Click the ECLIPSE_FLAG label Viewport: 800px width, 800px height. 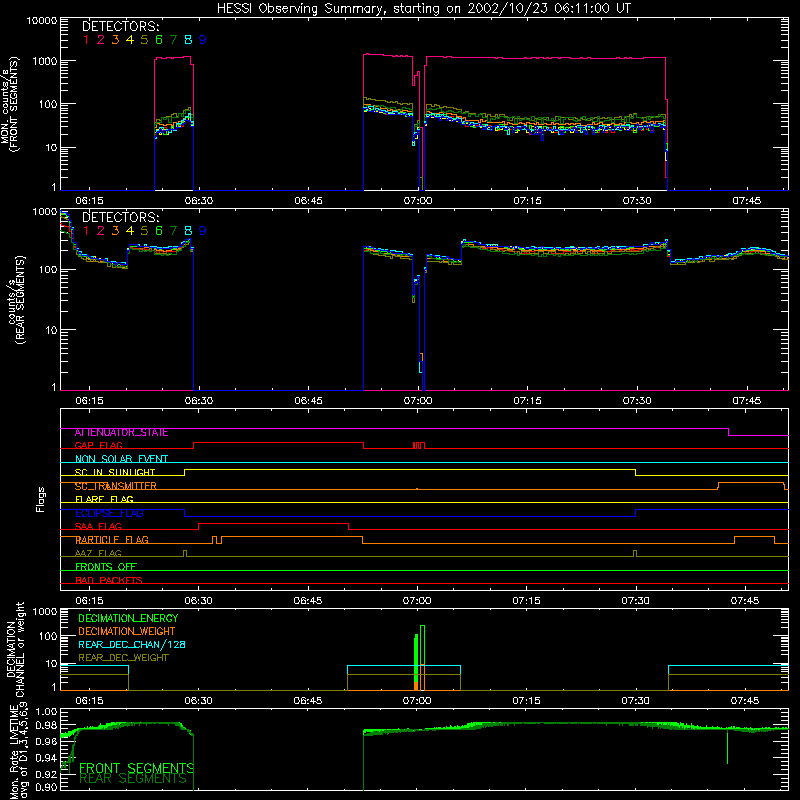109,513
